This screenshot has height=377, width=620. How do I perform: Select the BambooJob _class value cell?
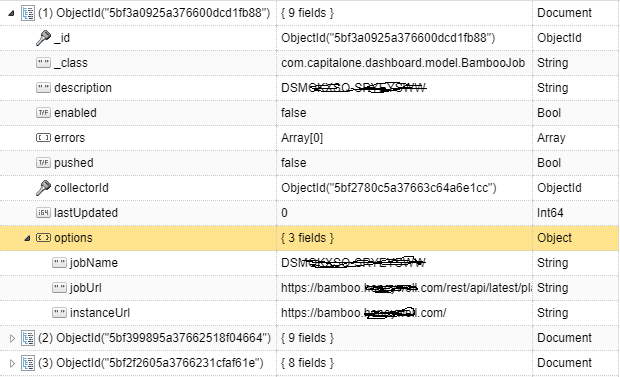(x=405, y=63)
